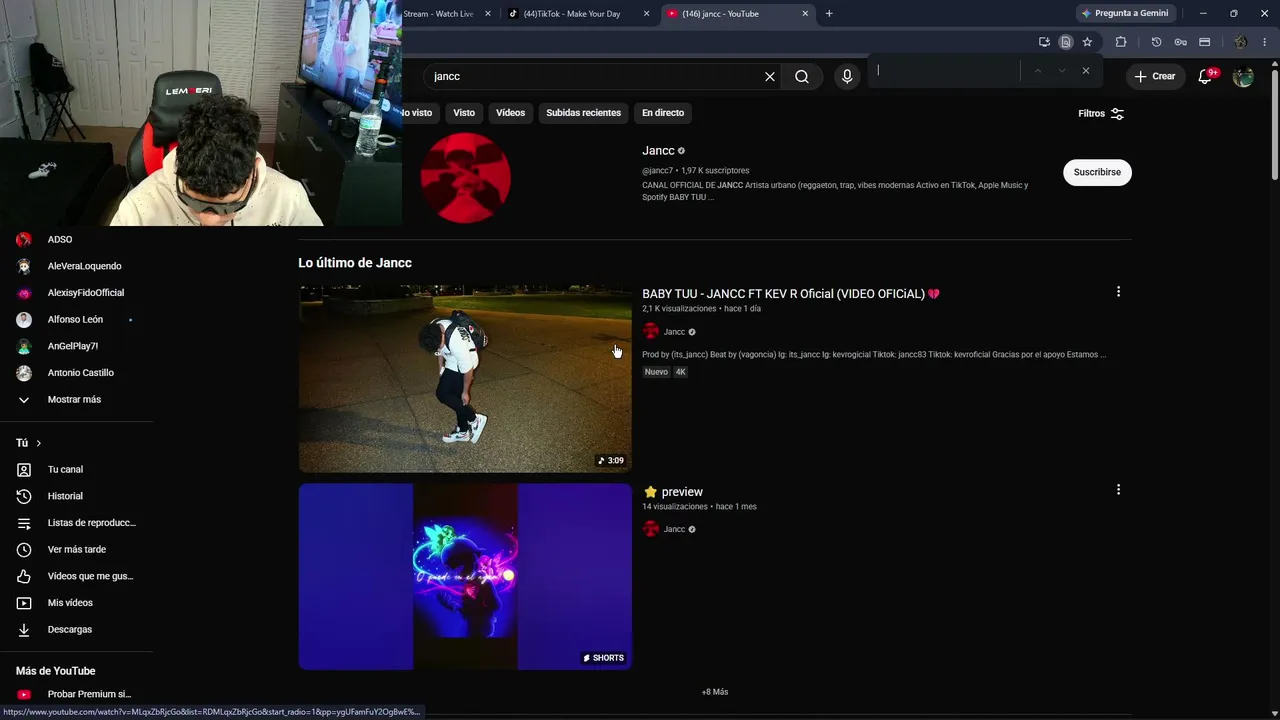This screenshot has width=1280, height=720.
Task: Start voice search with the microphone
Action: tap(847, 76)
